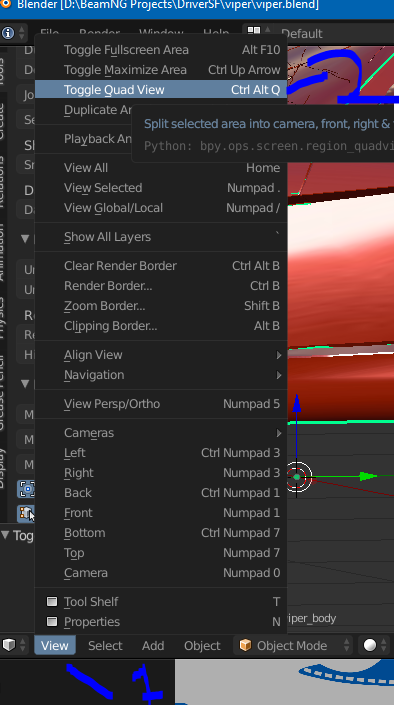Open the Add menu in header
The width and height of the screenshot is (399, 705).
(153, 646)
